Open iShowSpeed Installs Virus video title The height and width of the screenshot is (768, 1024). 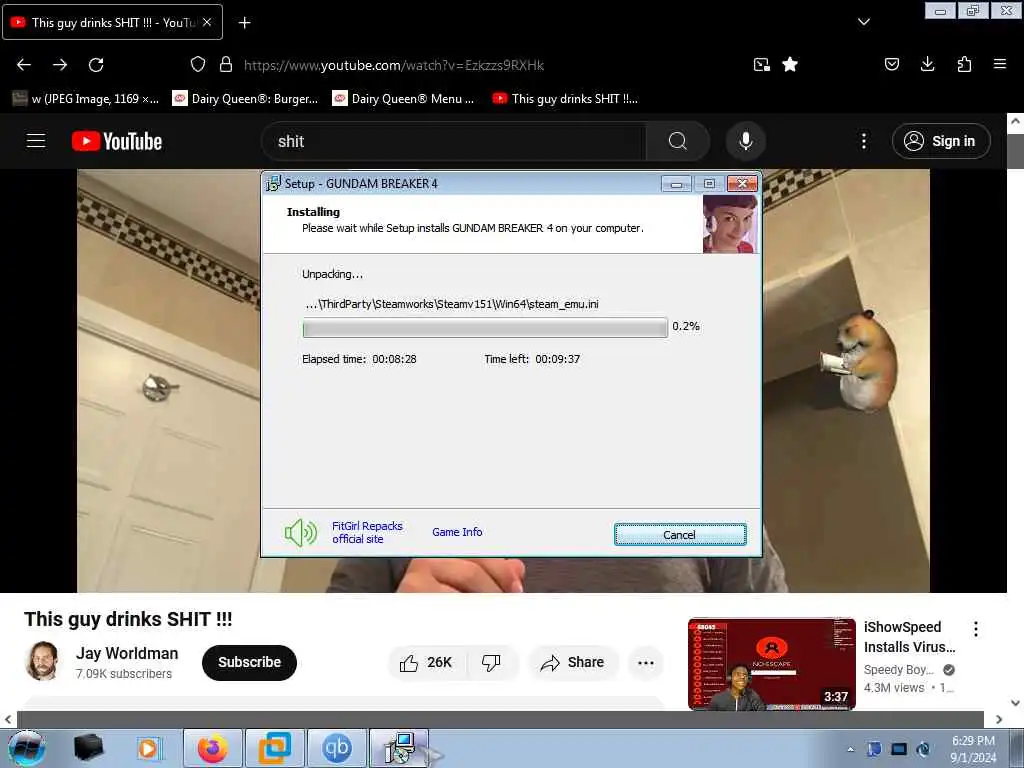coord(909,637)
